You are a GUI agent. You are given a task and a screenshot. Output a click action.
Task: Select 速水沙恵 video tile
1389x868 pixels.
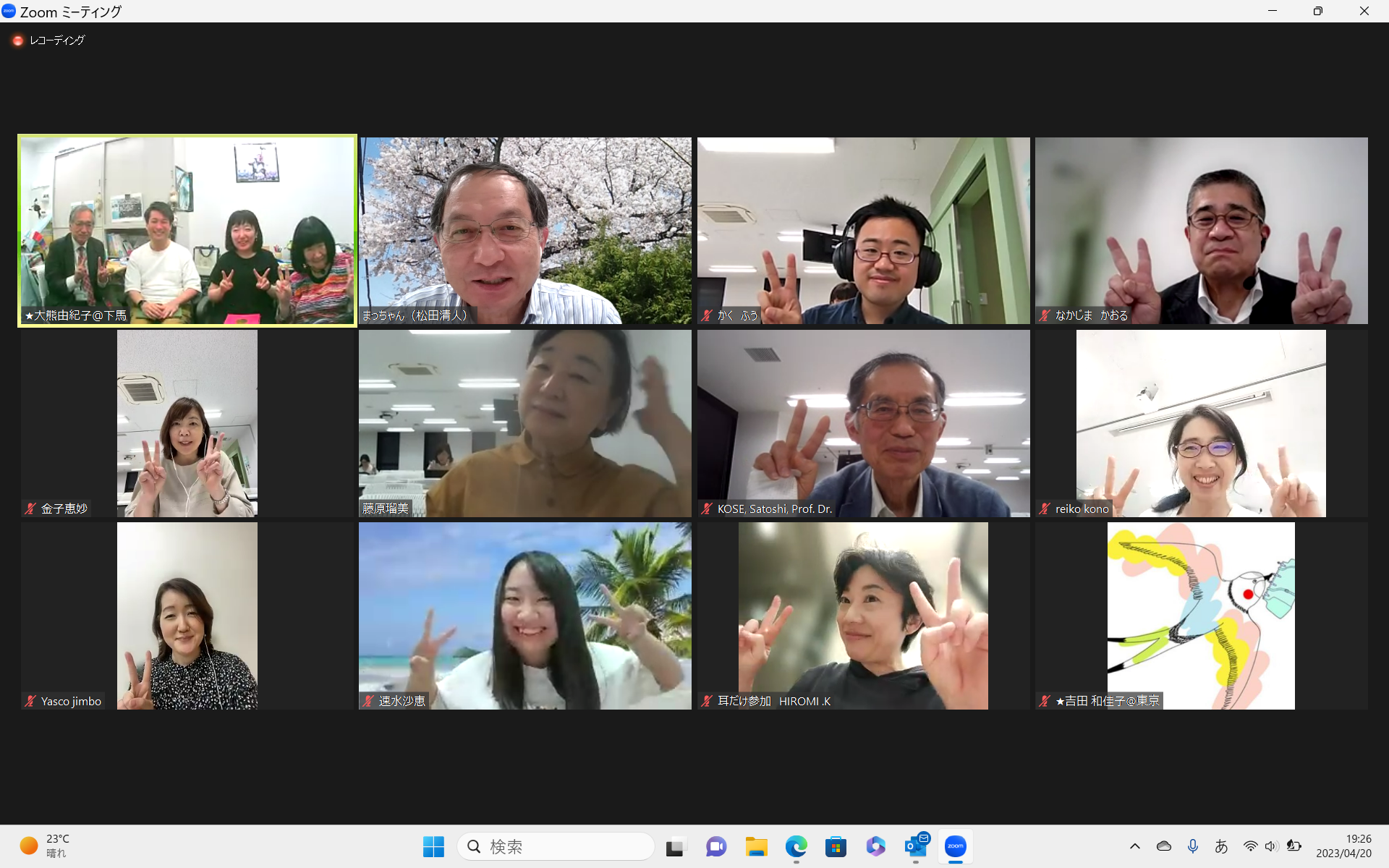pyautogui.click(x=525, y=616)
